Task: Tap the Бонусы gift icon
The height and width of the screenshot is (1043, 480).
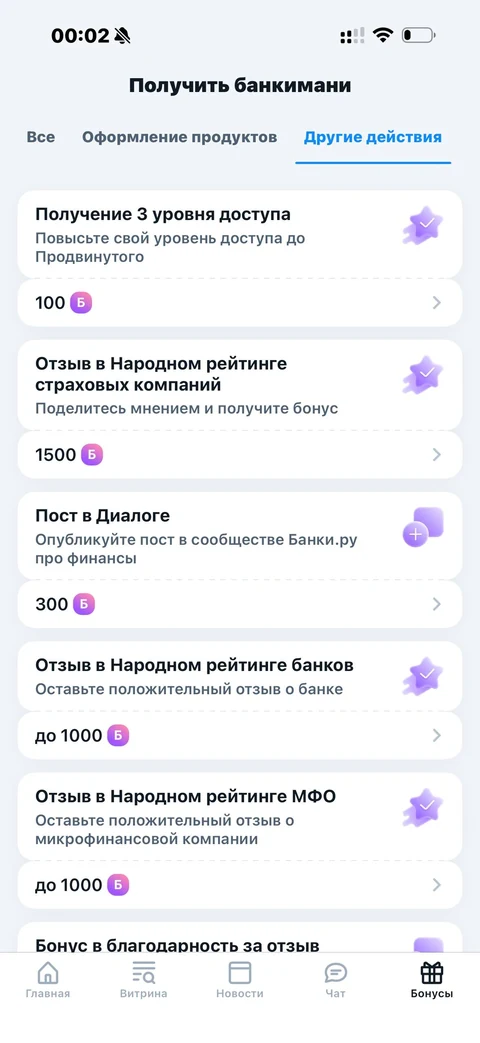Action: pyautogui.click(x=432, y=973)
